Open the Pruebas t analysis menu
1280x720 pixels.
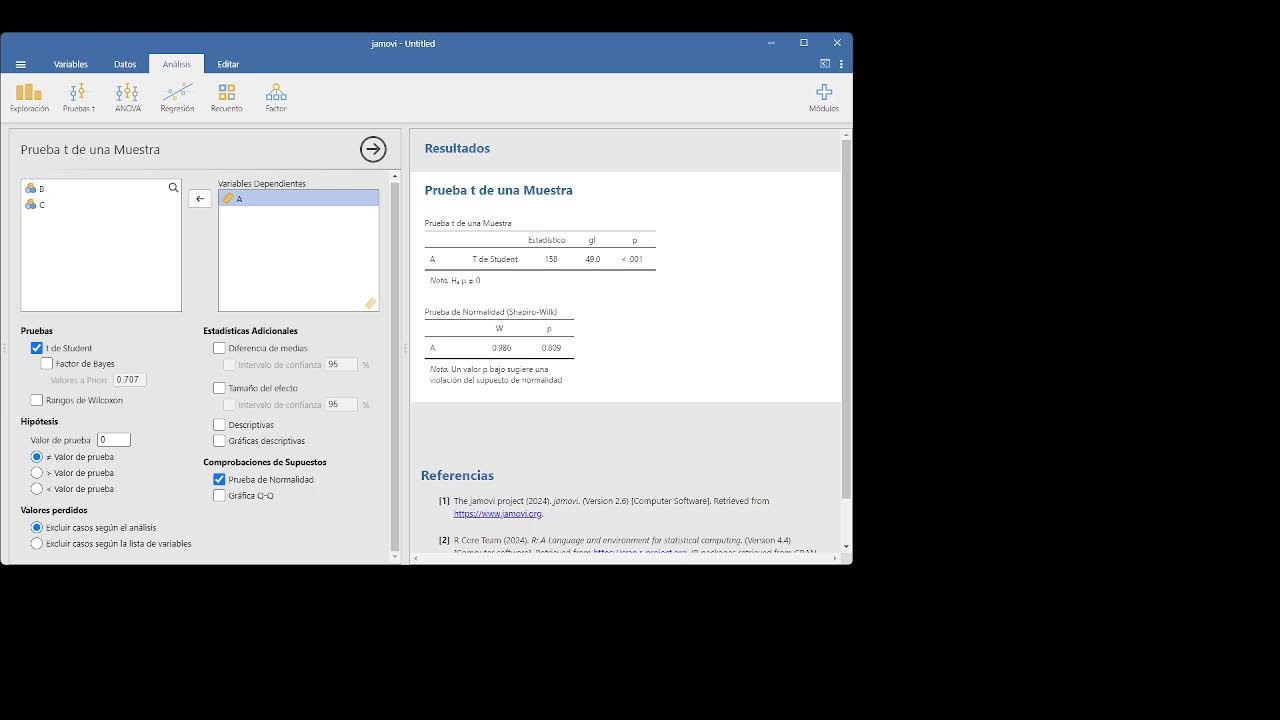pyautogui.click(x=79, y=97)
